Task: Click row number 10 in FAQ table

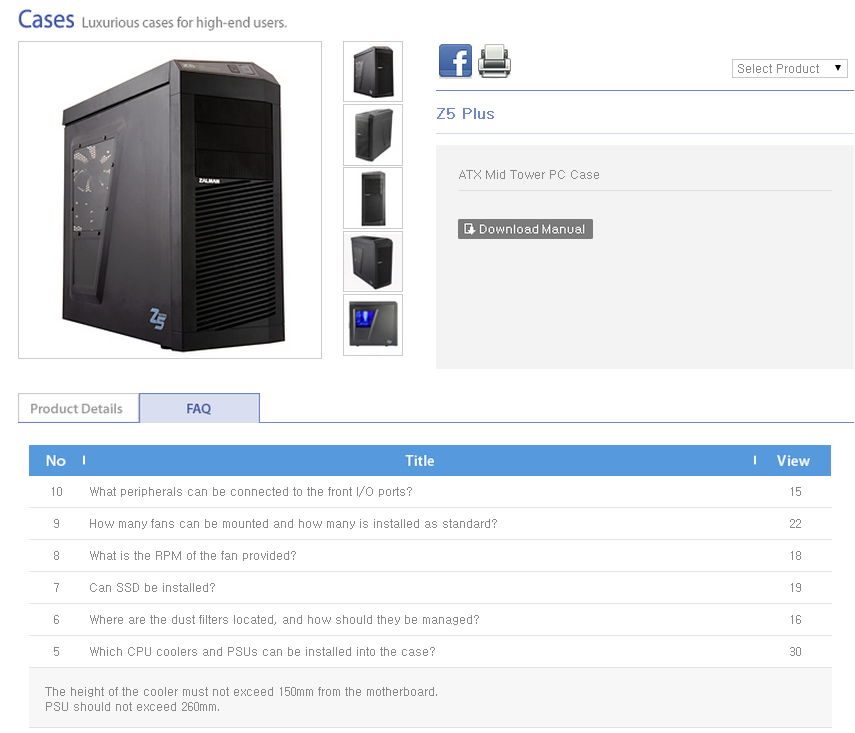Action: coord(57,492)
